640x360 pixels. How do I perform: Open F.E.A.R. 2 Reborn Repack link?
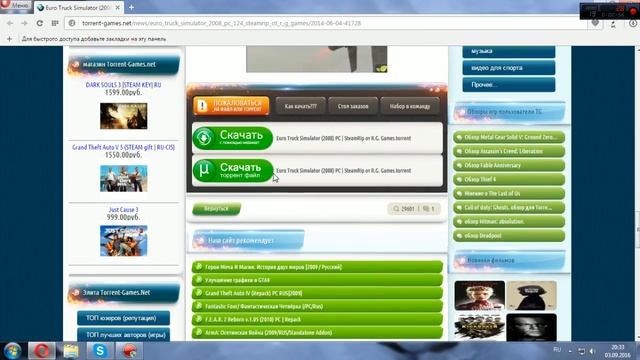tap(317, 319)
